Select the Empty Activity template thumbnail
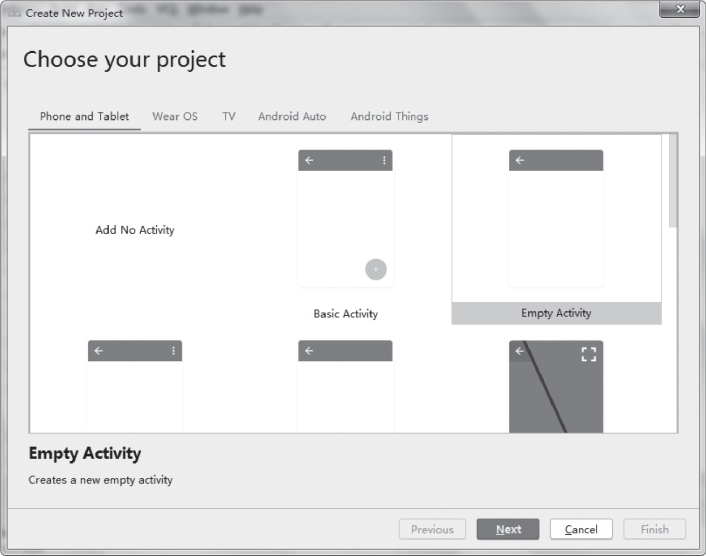The image size is (706, 556). (556, 218)
